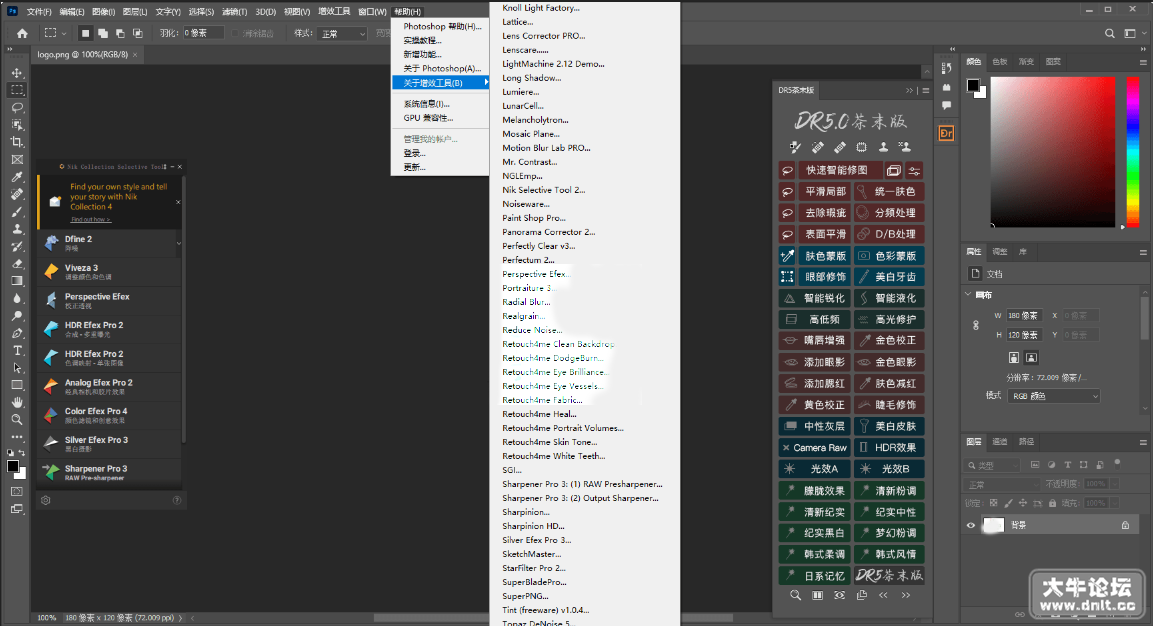Launch Viveza 3 from Nik panel
The height and width of the screenshot is (626, 1153).
[108, 271]
